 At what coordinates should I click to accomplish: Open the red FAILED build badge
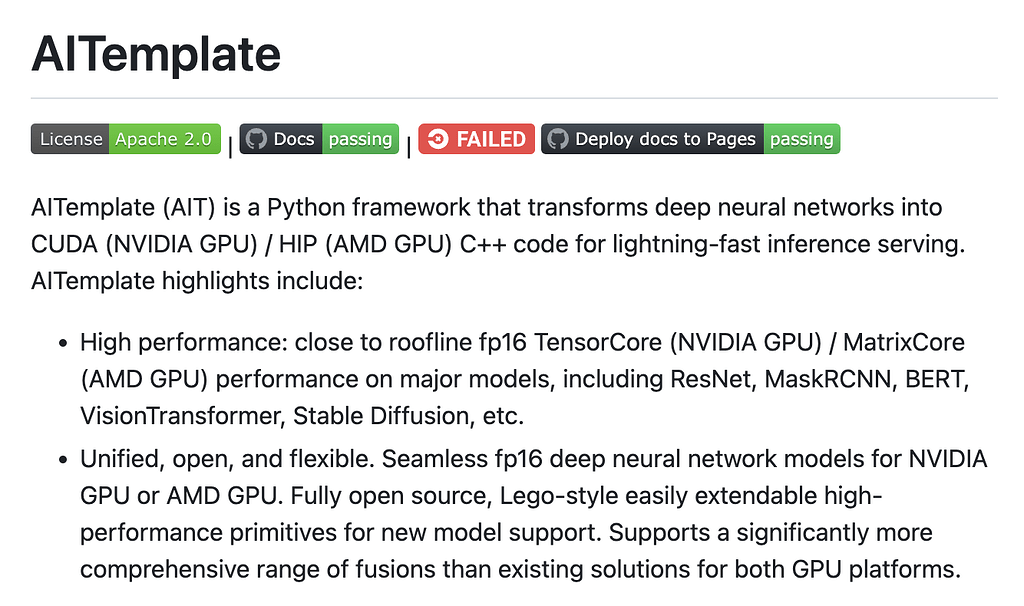click(x=477, y=139)
